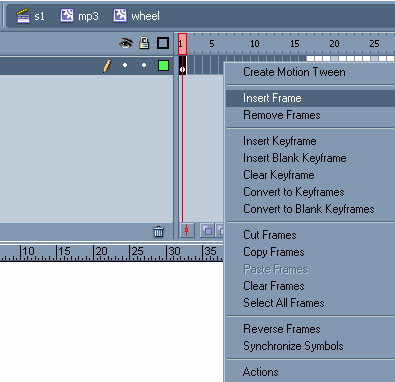Open Actions from the context menu

[311, 372]
